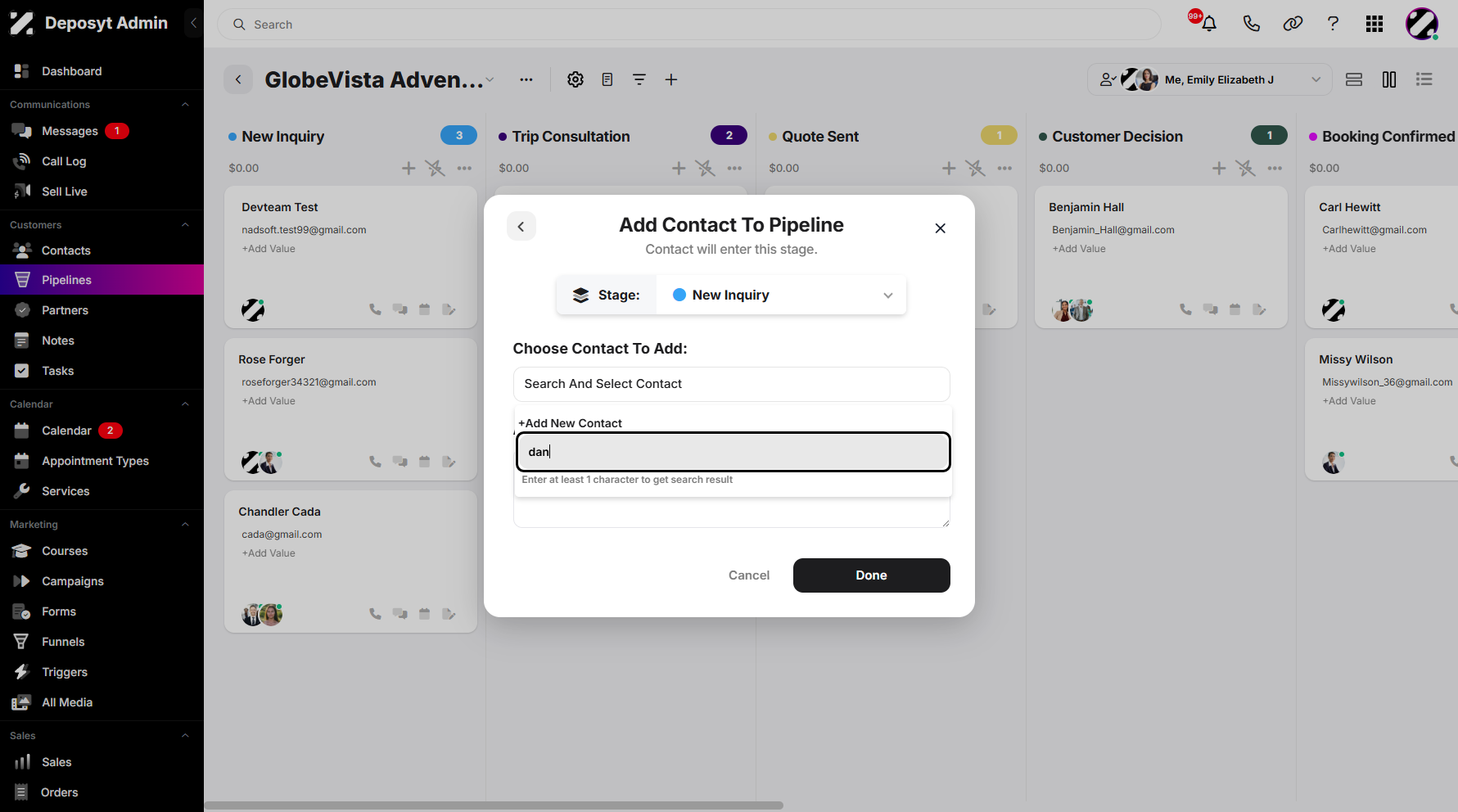Click +Add Value on Devteam Test card
1458x812 pixels.
point(269,249)
